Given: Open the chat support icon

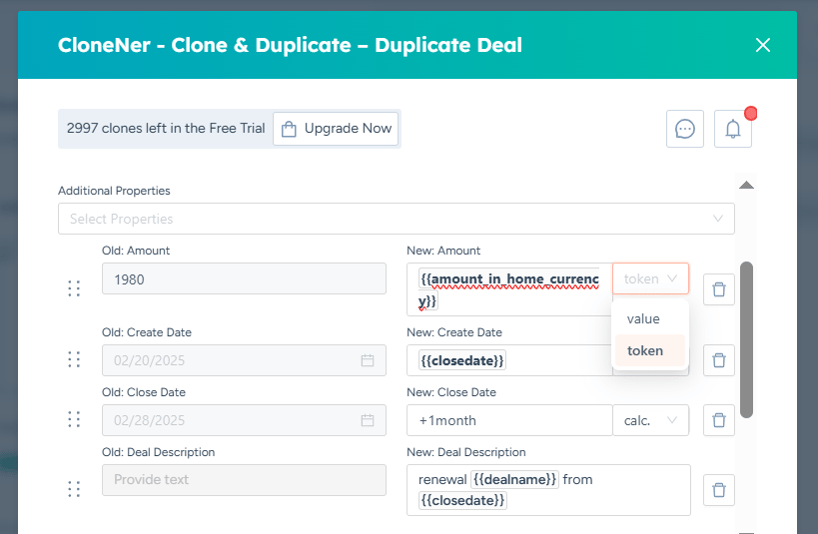Looking at the screenshot, I should coord(684,129).
